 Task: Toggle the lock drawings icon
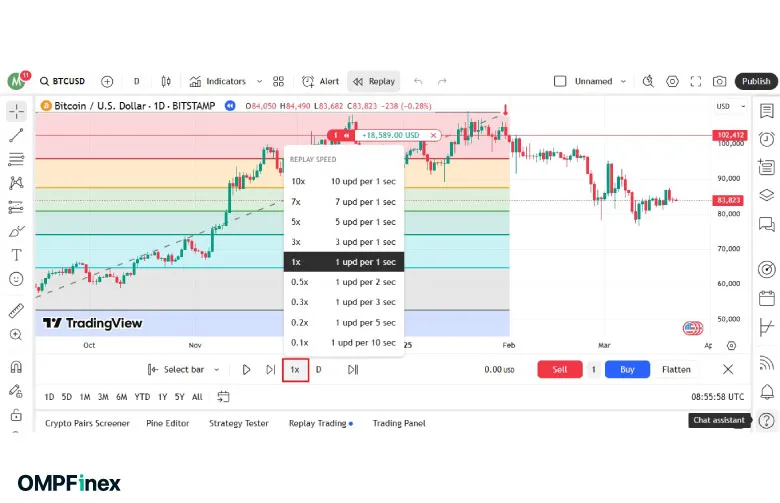click(x=16, y=414)
